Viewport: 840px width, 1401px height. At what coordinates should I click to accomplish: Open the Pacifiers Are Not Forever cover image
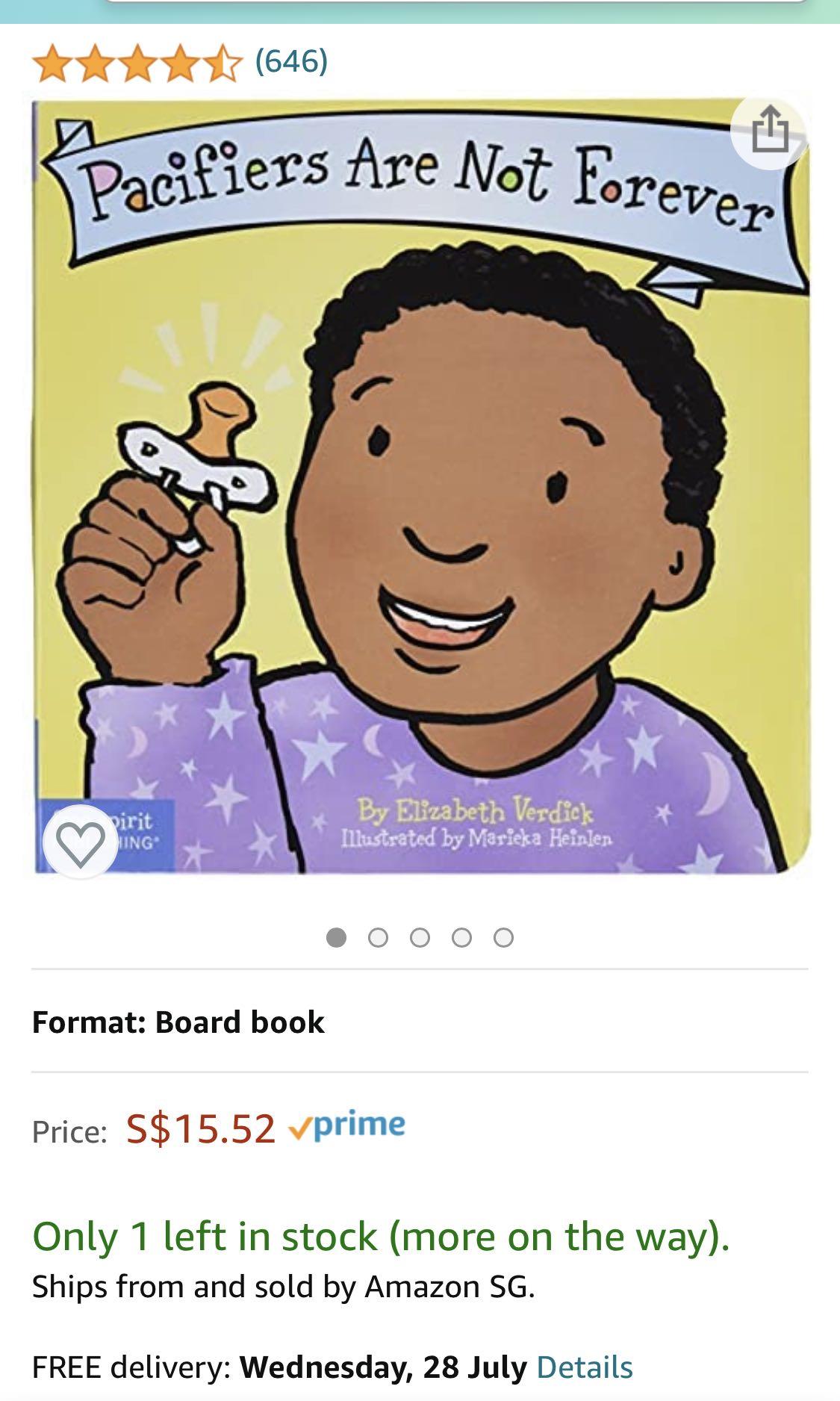pyautogui.click(x=422, y=485)
